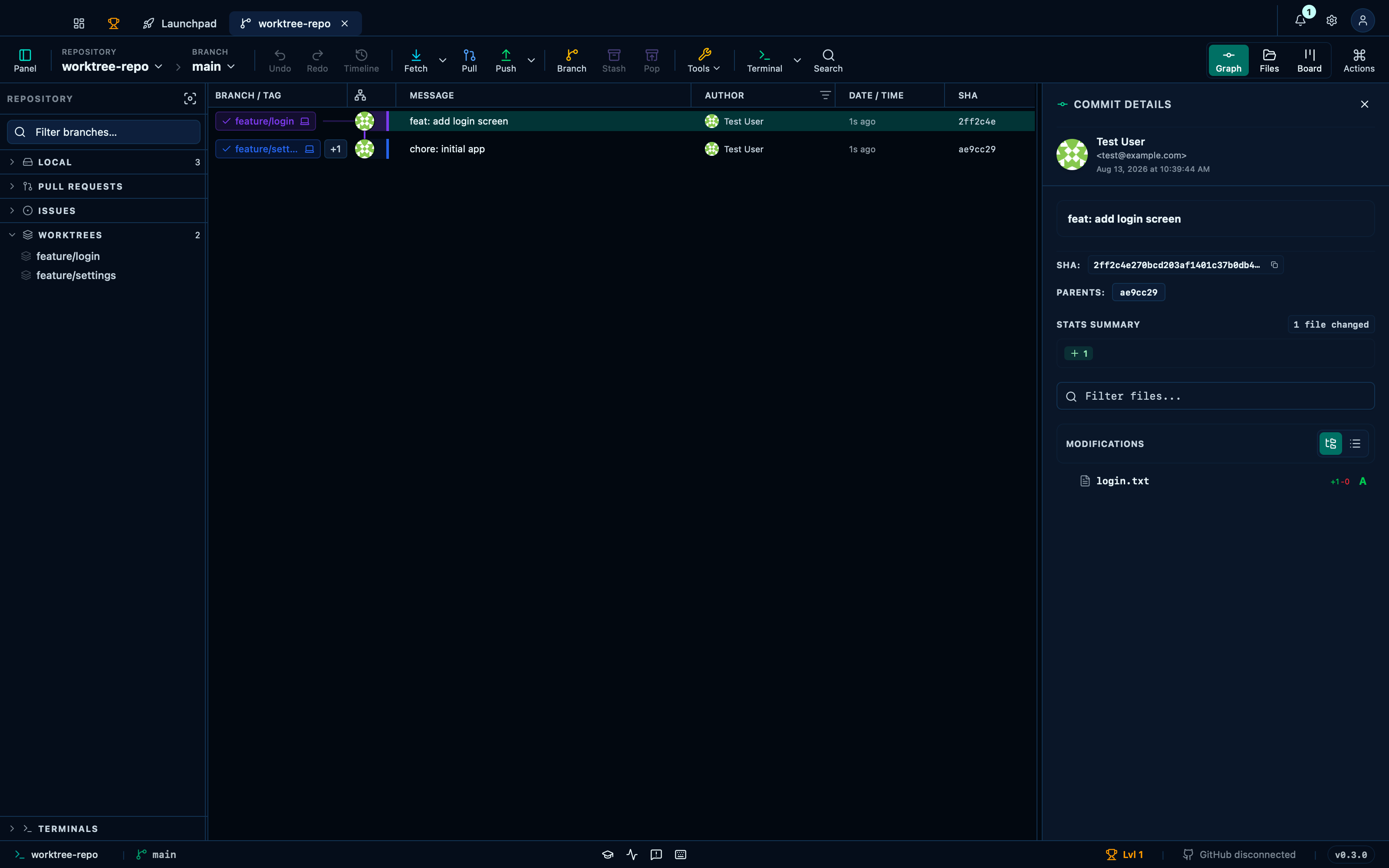Expand the Push options arrow

[531, 60]
